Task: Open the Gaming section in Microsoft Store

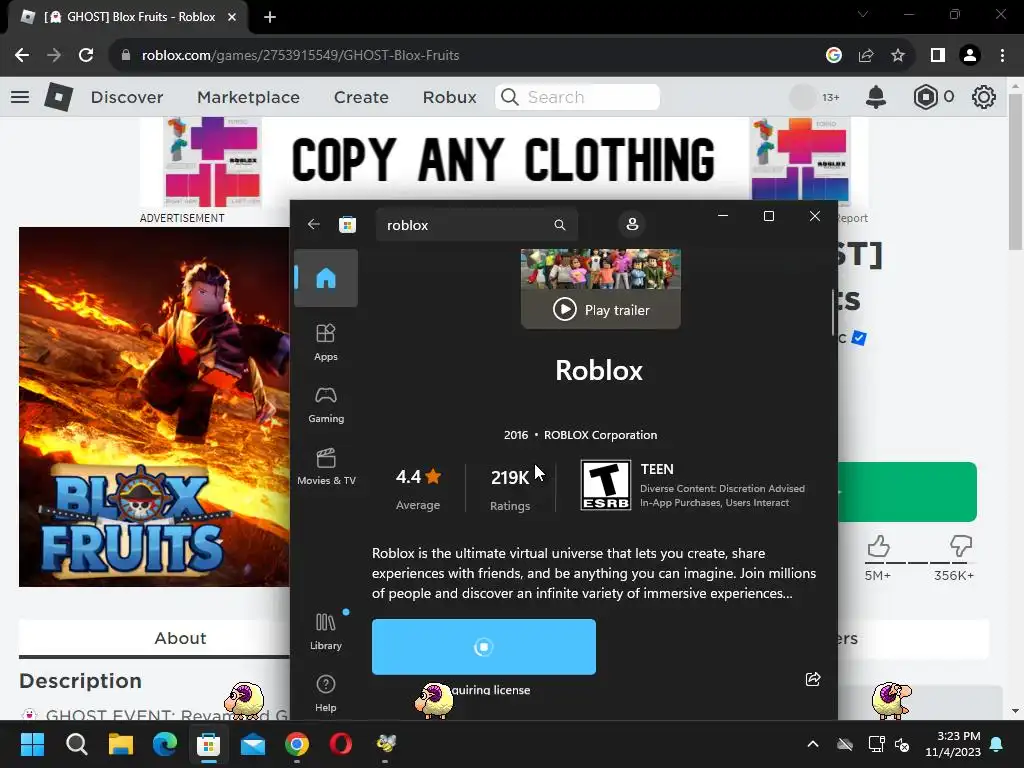Action: click(326, 404)
